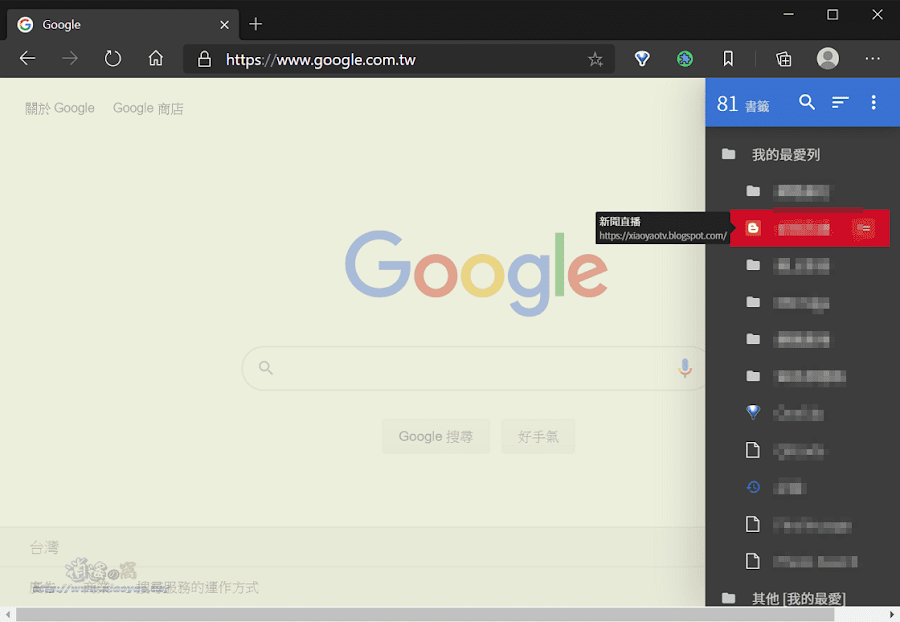Open the sort options in bookmark panel

tap(840, 102)
